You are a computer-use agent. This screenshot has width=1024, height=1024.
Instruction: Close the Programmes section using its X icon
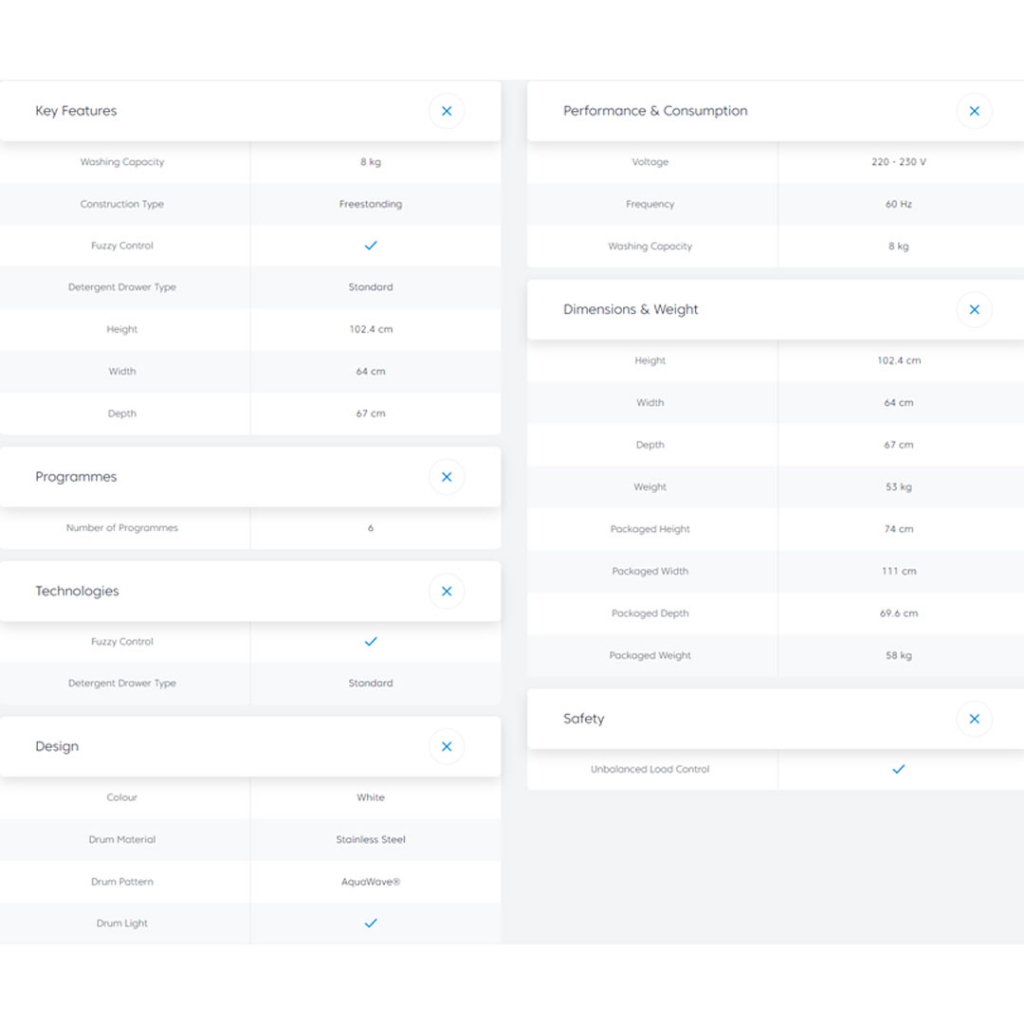[x=446, y=477]
